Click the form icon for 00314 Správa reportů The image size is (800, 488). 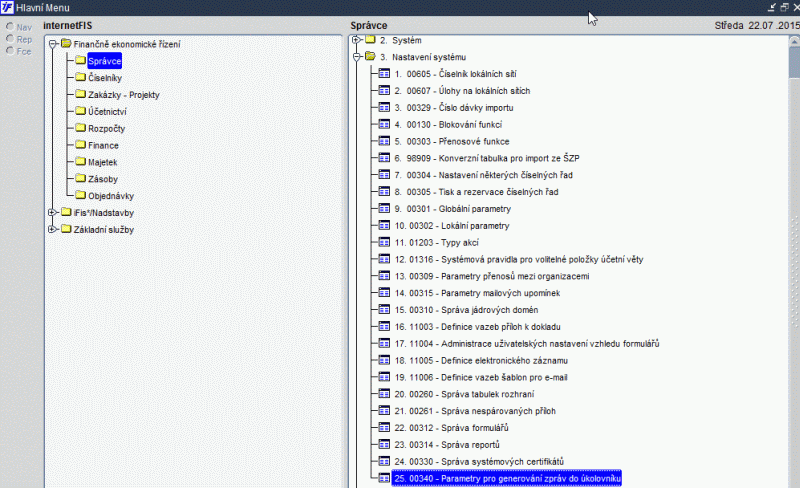(x=384, y=444)
